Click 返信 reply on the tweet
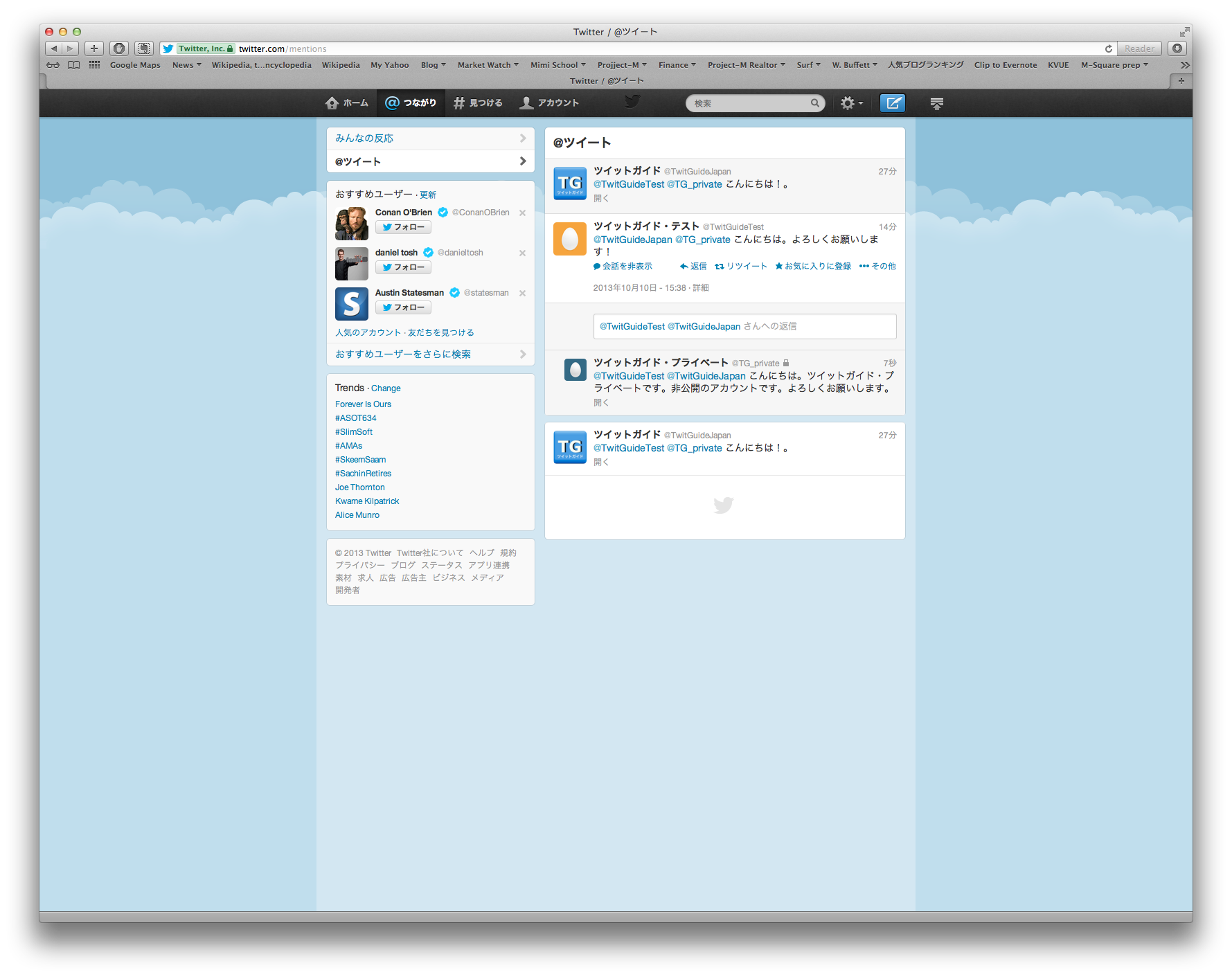 coord(693,267)
